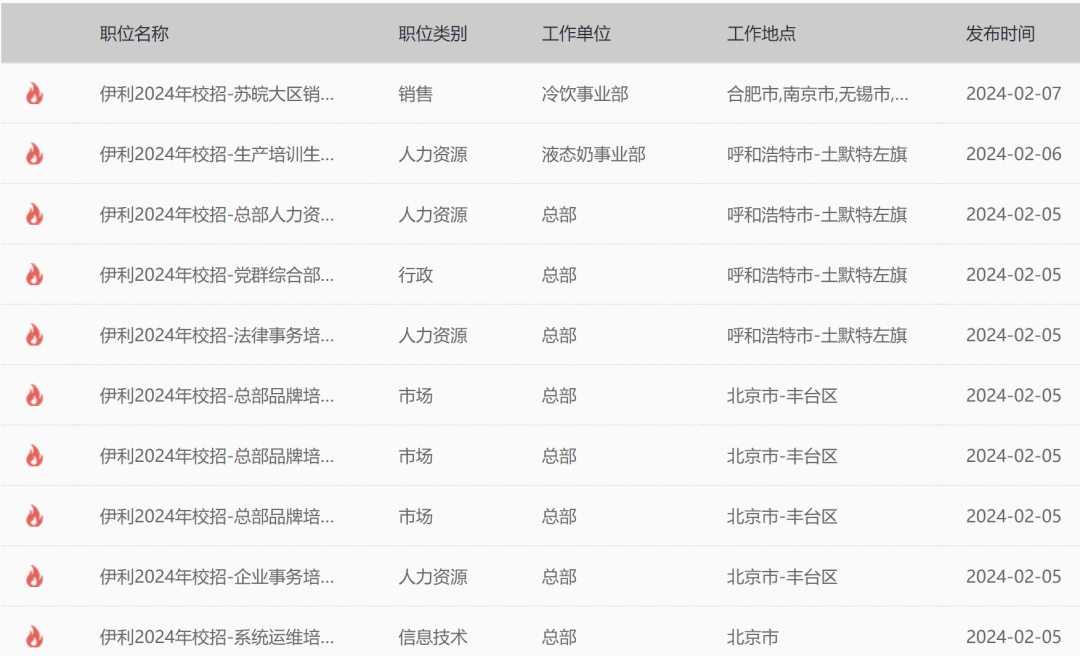Click the hot flame icon for 企业事务培 job
Viewport: 1080px width, 656px height.
34,577
